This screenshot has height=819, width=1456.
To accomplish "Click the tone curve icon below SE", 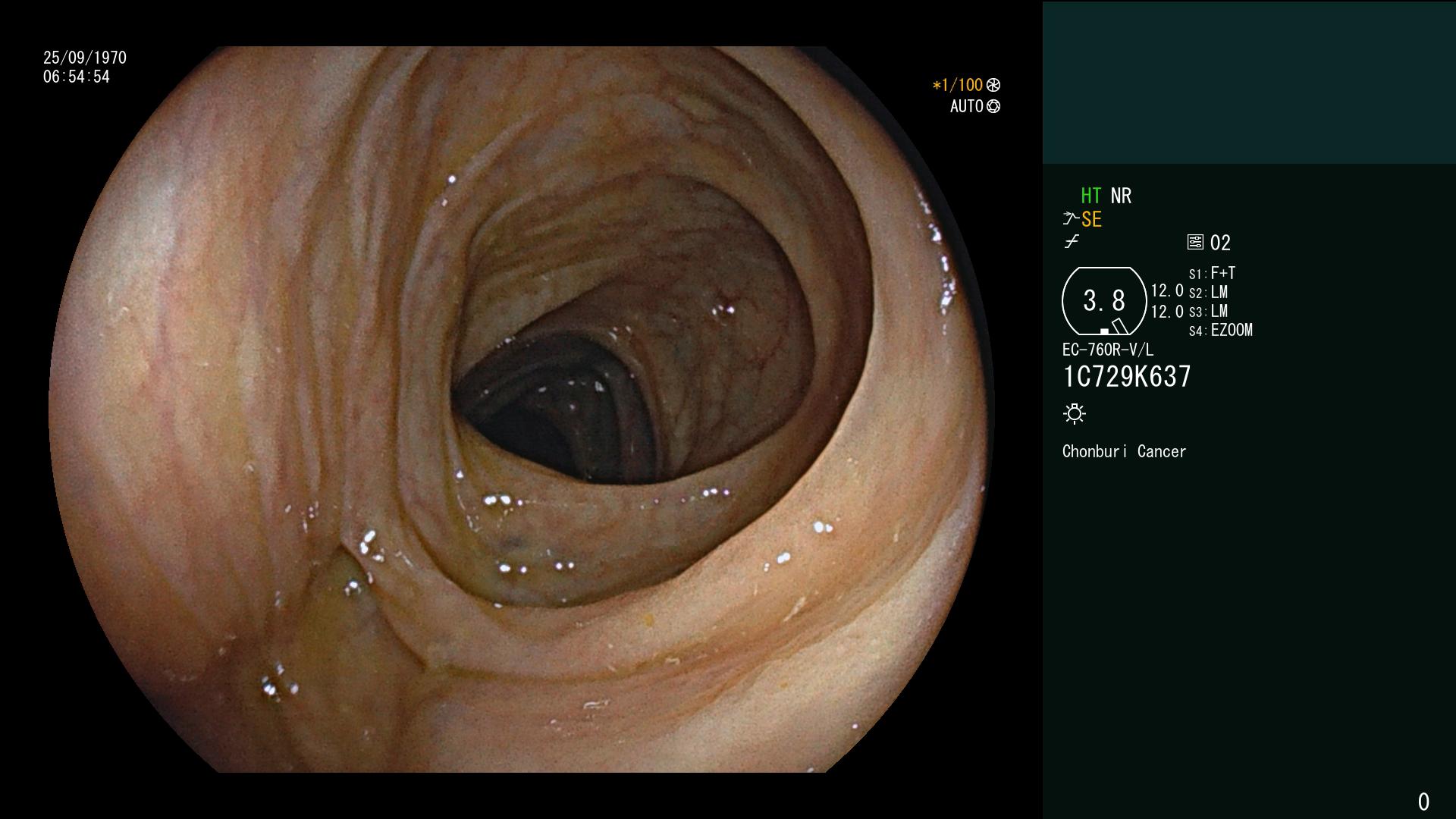I will point(1072,242).
